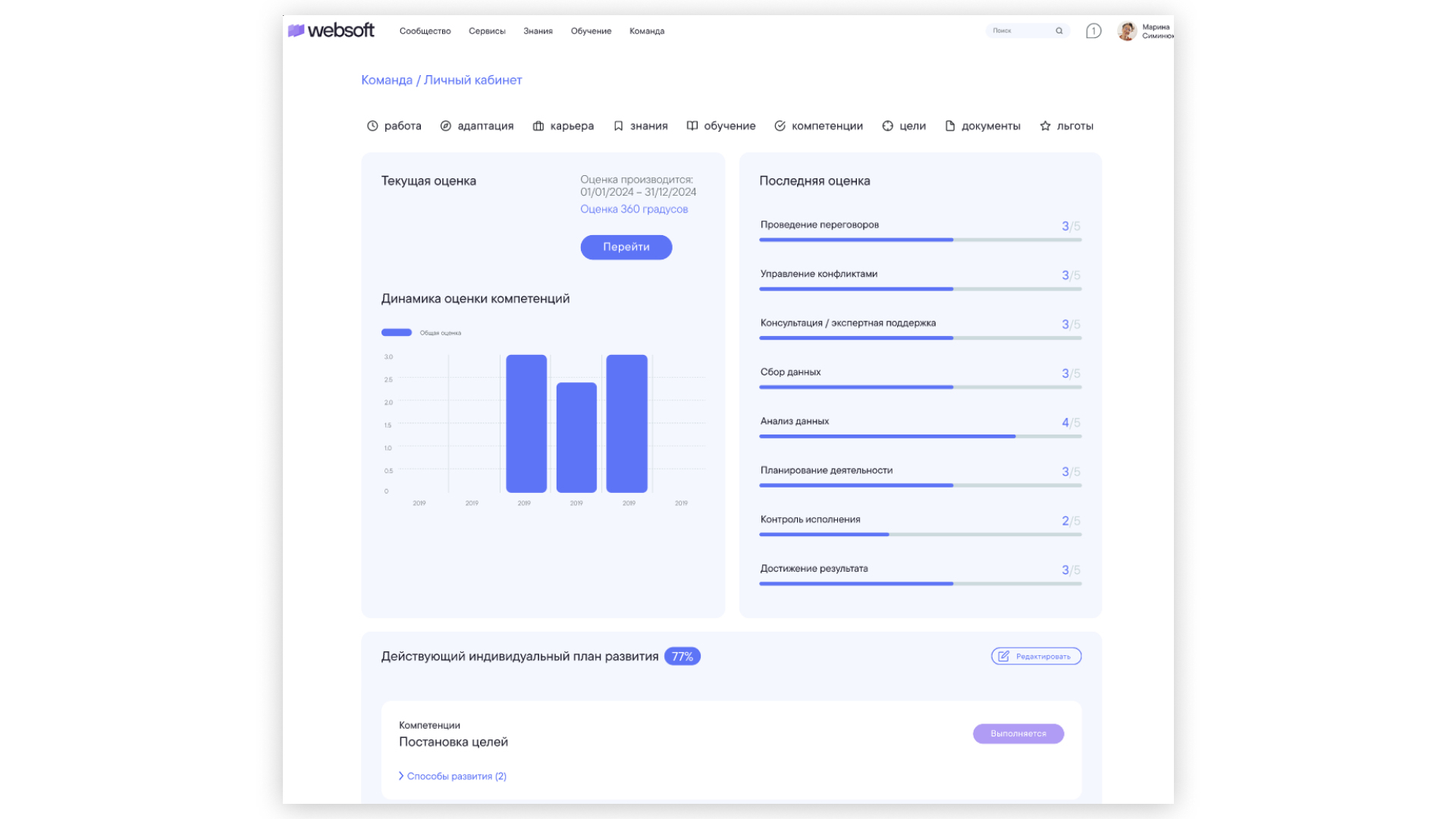Click the Редактировать button
Image resolution: width=1456 pixels, height=819 pixels.
1036,656
